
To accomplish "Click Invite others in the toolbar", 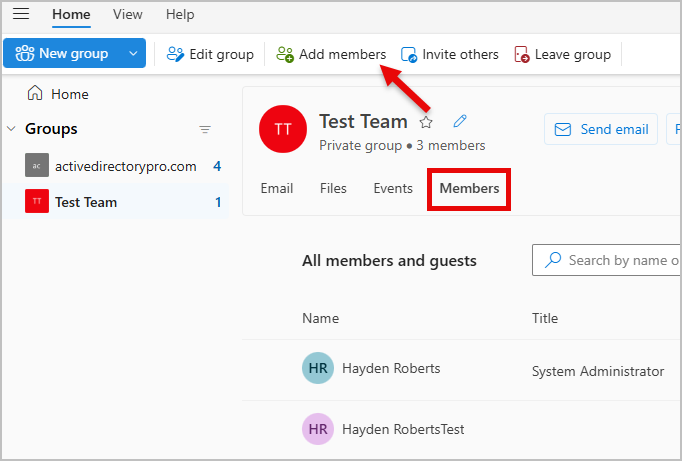I will click(x=449, y=54).
